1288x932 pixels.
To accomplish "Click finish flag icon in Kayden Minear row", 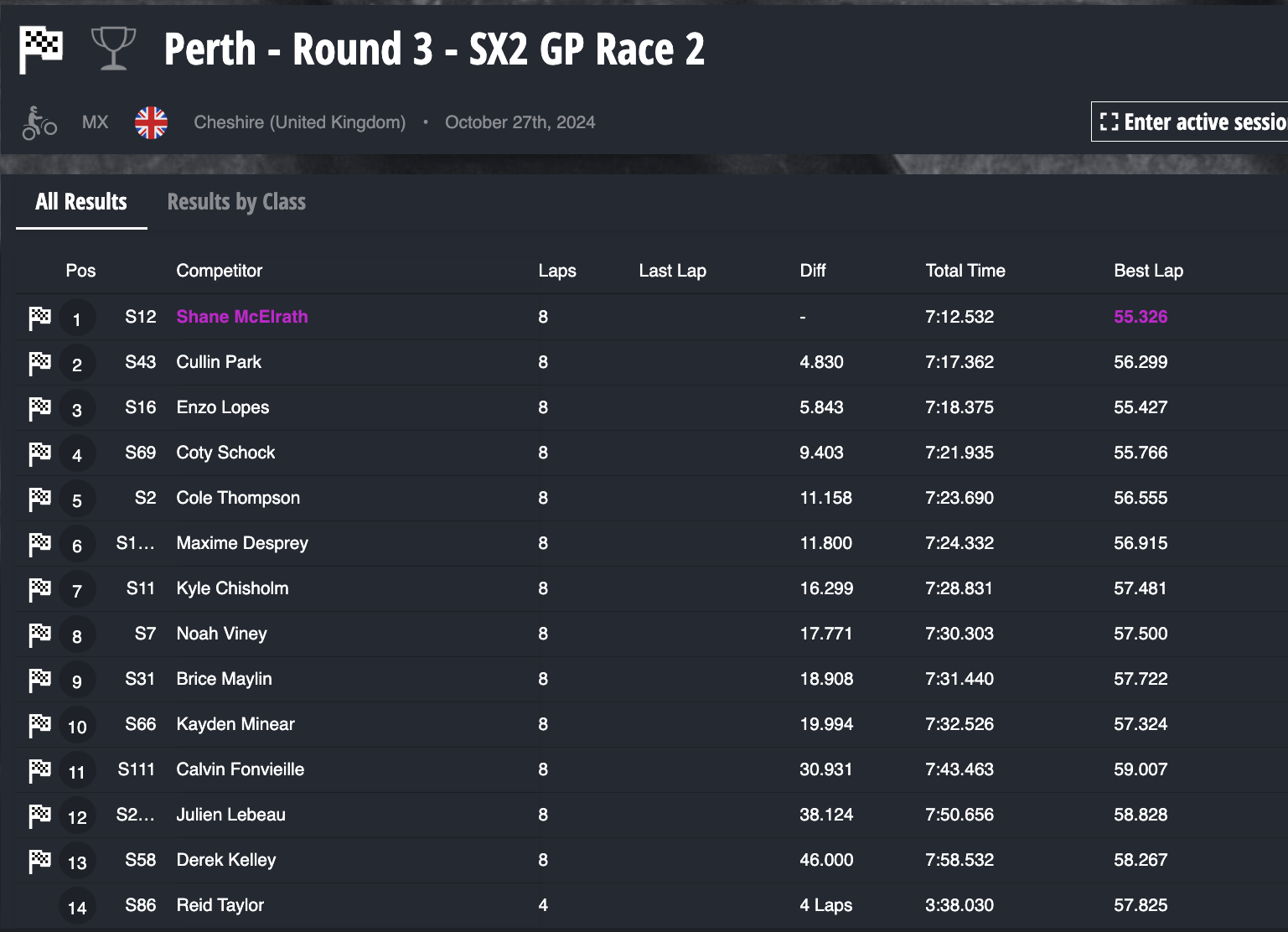I will pyautogui.click(x=39, y=725).
